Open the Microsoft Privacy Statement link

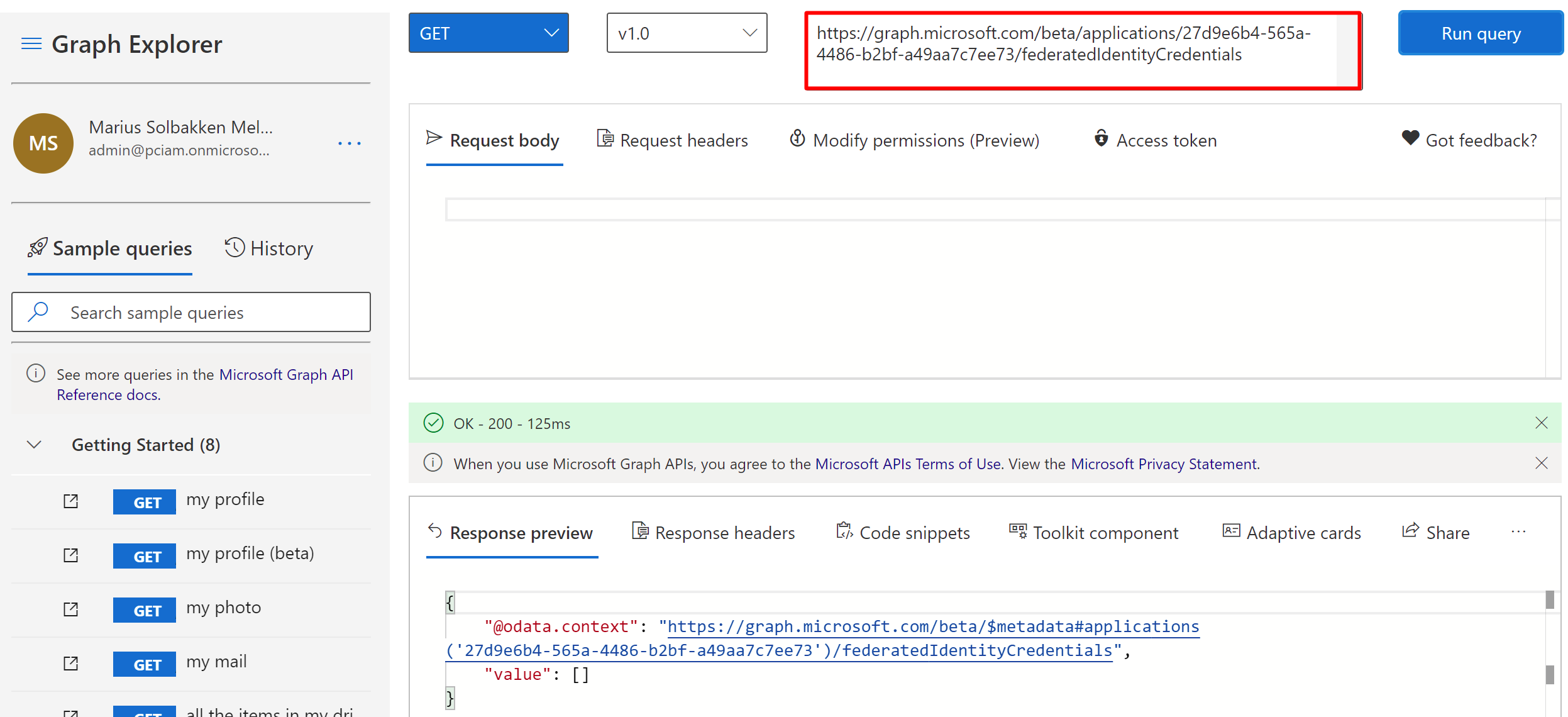point(1164,464)
